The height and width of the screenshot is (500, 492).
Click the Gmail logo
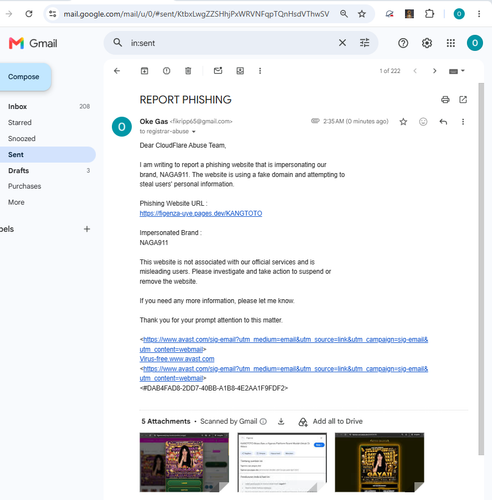click(33, 43)
